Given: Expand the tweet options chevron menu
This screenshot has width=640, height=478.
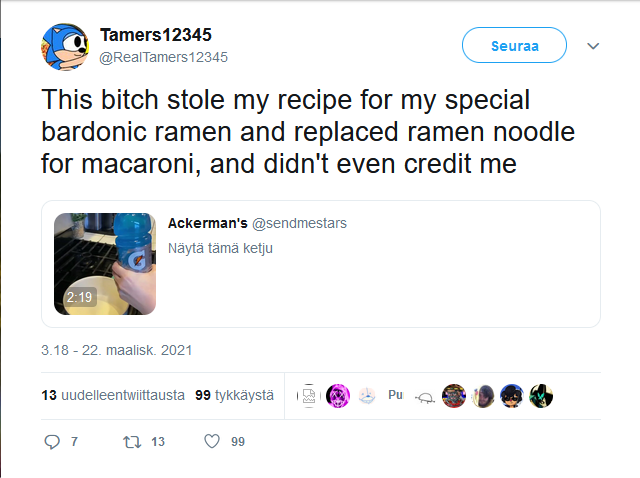Looking at the screenshot, I should (593, 46).
